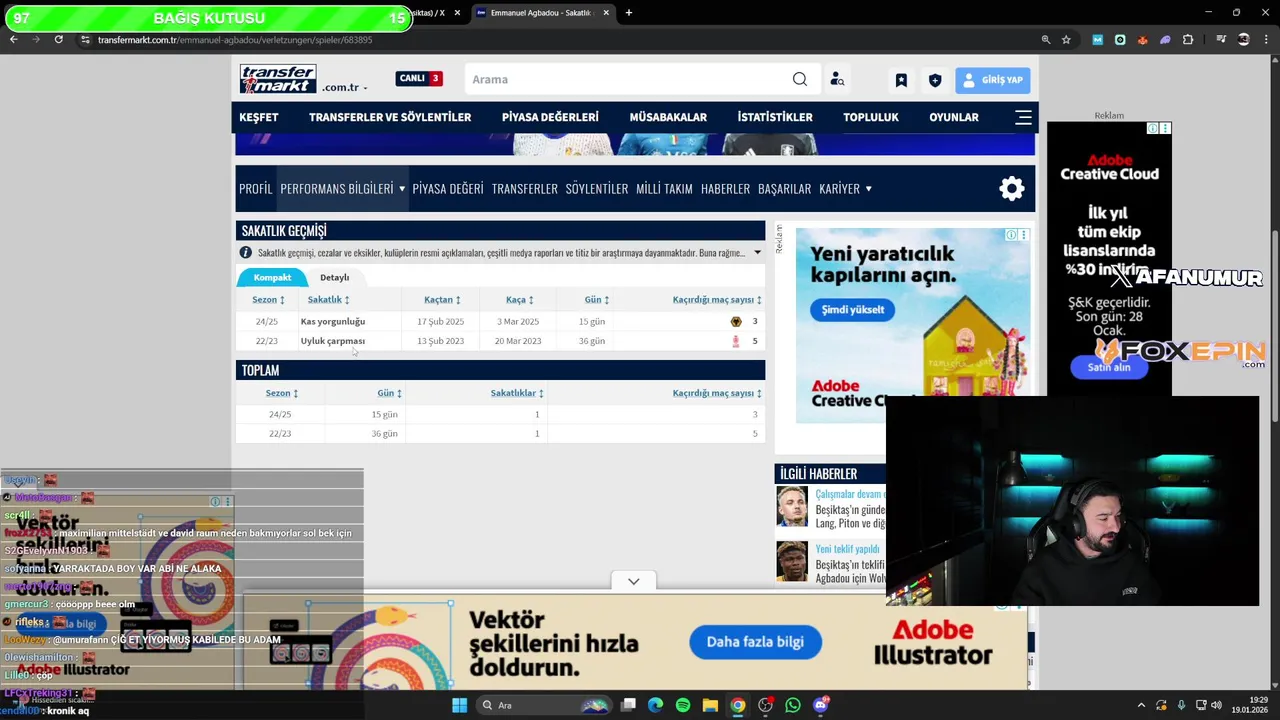Click Şimdi yükselt in Adobe ad

(x=853, y=310)
